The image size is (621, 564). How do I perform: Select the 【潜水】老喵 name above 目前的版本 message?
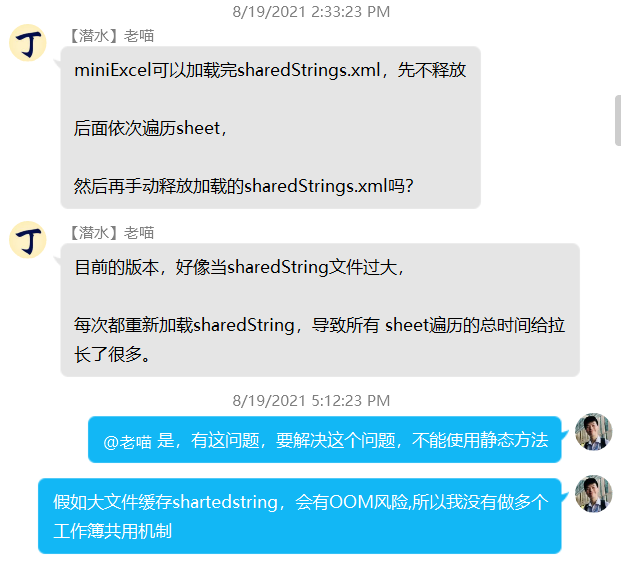111,233
